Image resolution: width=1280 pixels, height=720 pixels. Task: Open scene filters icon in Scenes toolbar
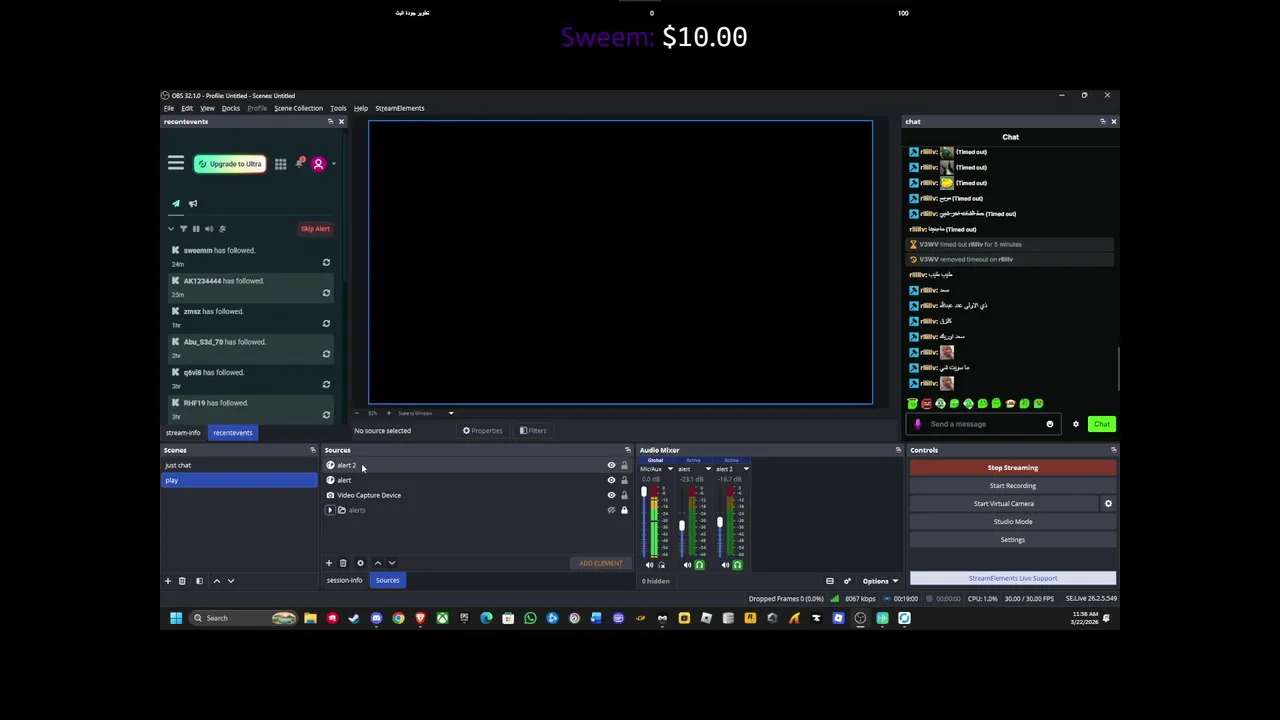point(199,581)
